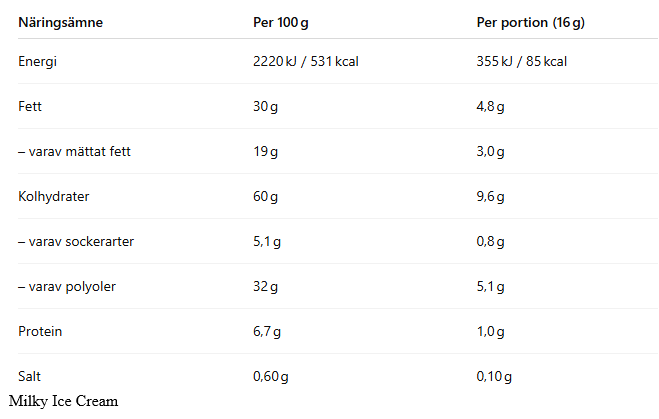Click the 2220 kJ / 531 kcal value
Screen dimensions: 659x419
(306, 61)
